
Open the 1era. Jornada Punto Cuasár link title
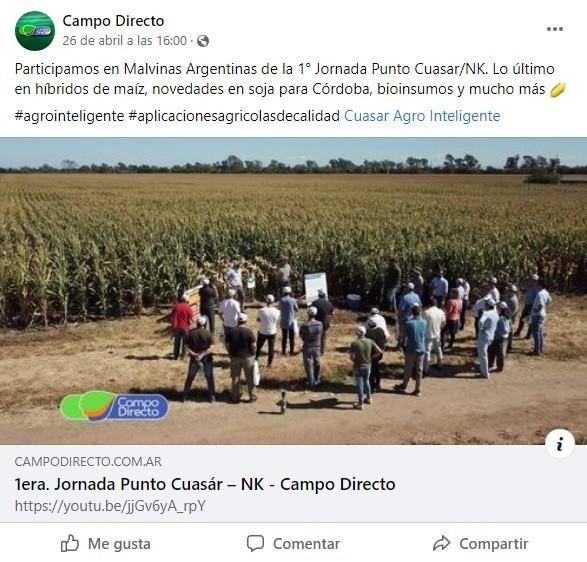click(x=205, y=484)
